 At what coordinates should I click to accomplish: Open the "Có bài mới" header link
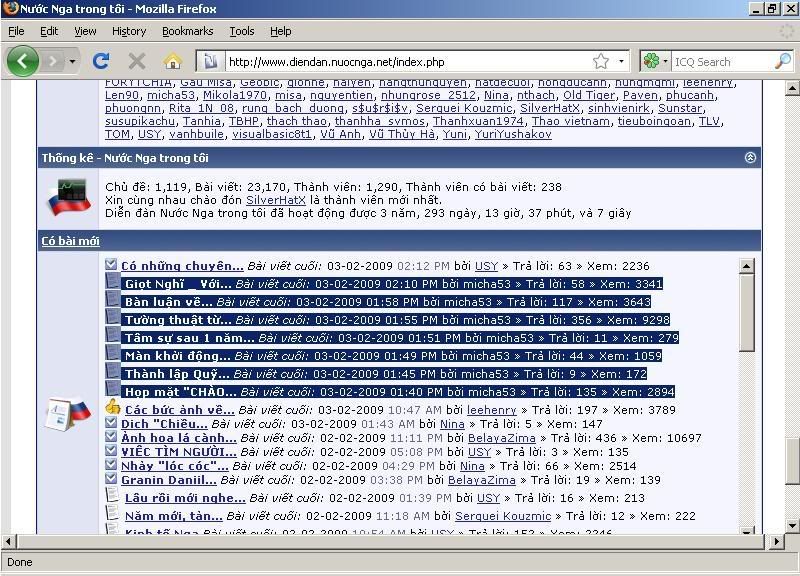[70, 241]
